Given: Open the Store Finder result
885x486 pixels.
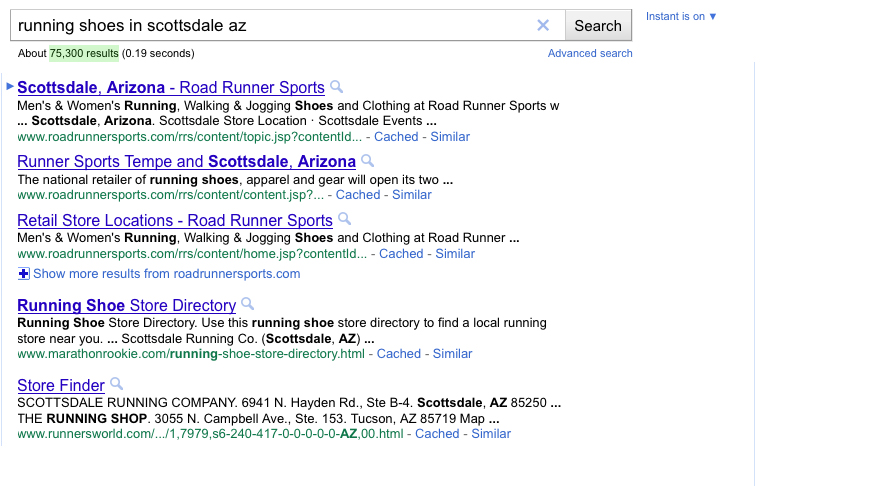Looking at the screenshot, I should [61, 386].
